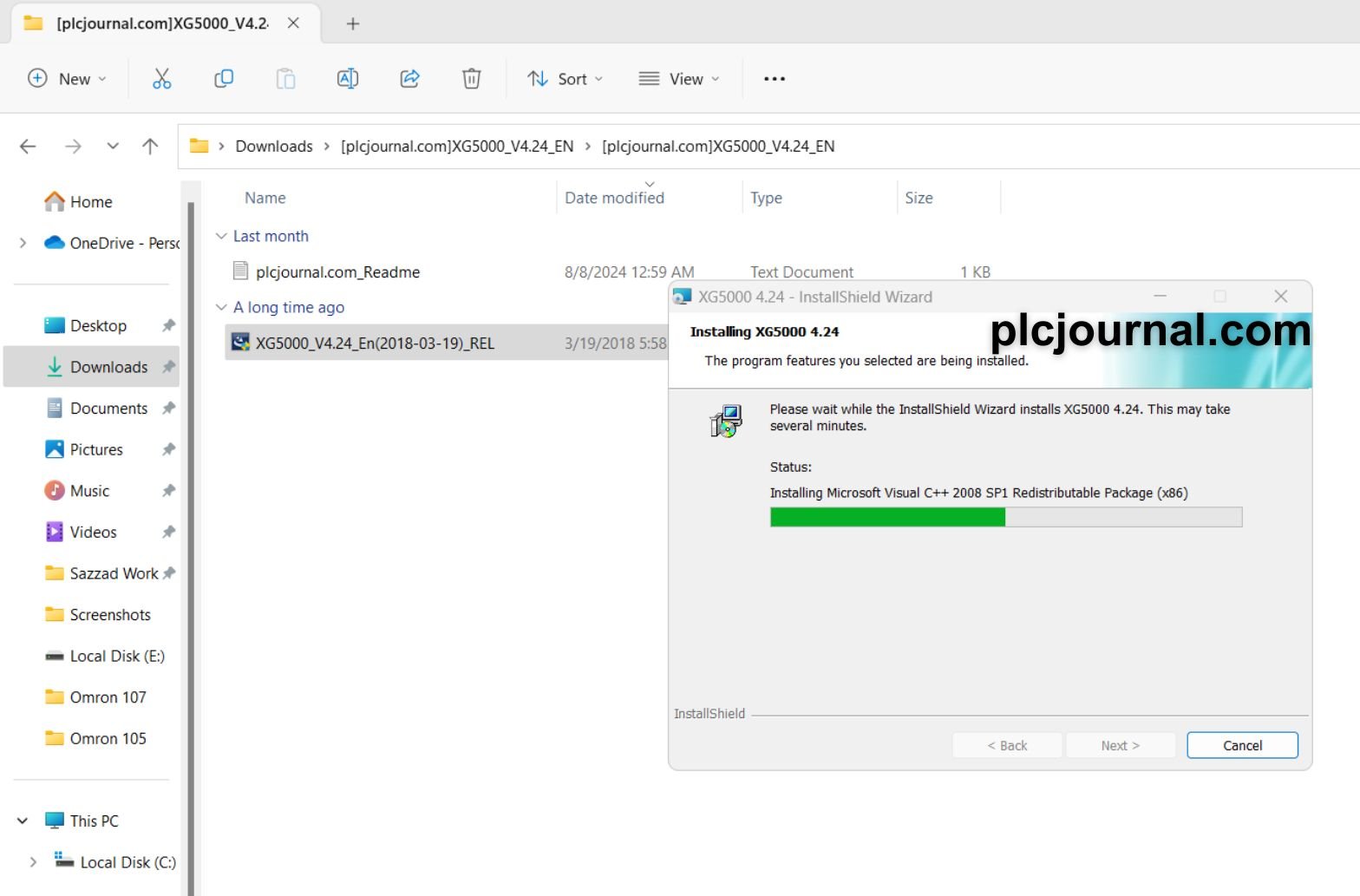Open the New item dropdown

[x=67, y=79]
